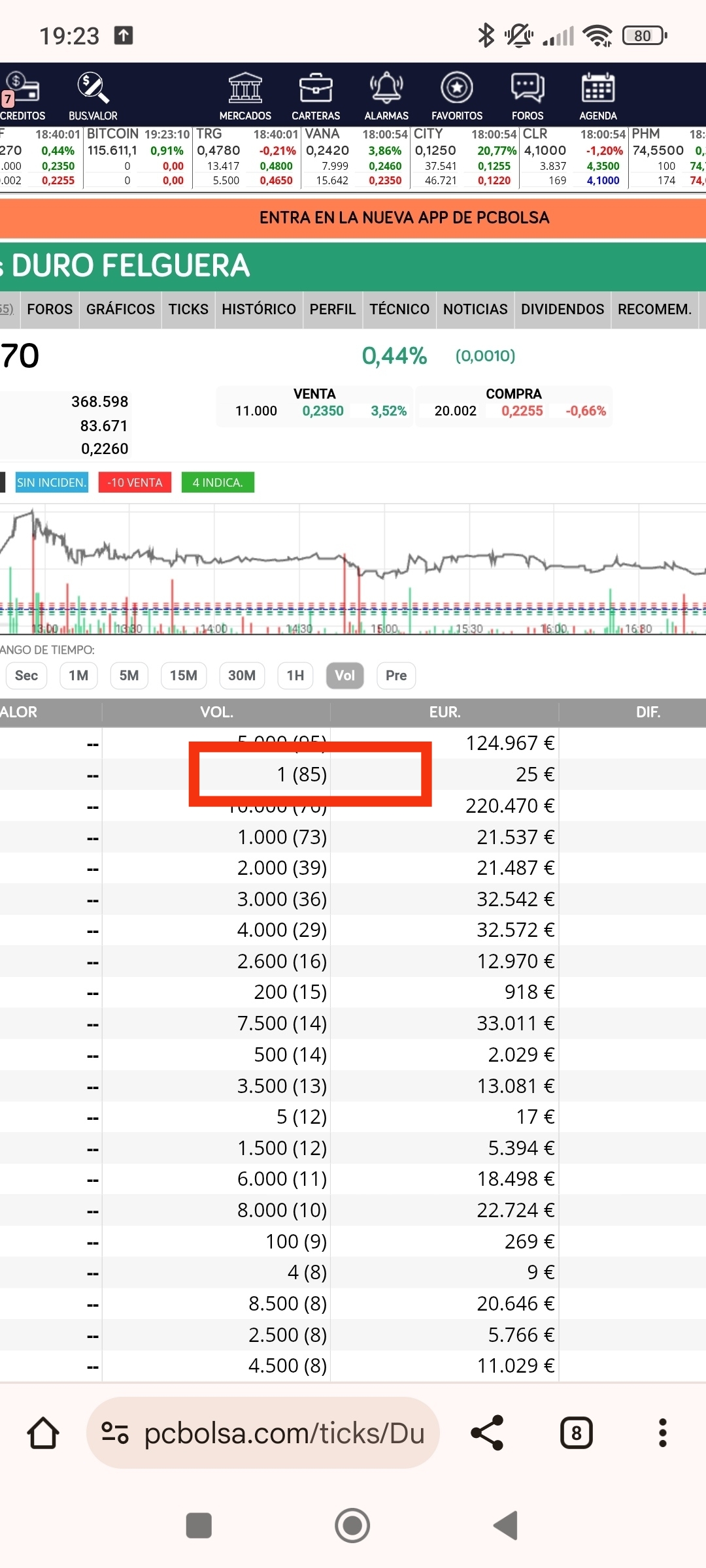Select the Pre range option
The height and width of the screenshot is (1568, 706).
(x=396, y=676)
